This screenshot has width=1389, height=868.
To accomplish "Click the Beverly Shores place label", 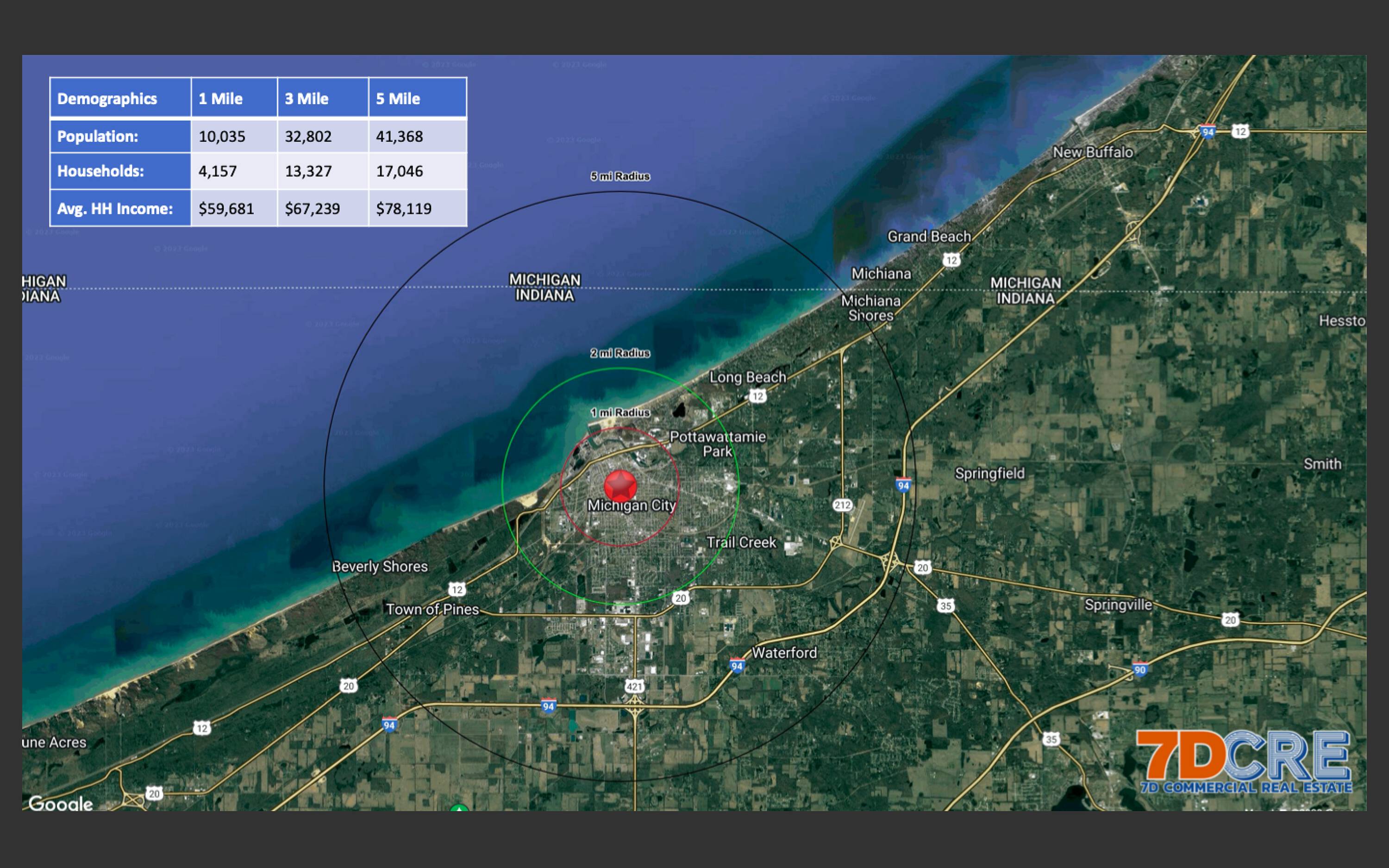I will (x=380, y=567).
